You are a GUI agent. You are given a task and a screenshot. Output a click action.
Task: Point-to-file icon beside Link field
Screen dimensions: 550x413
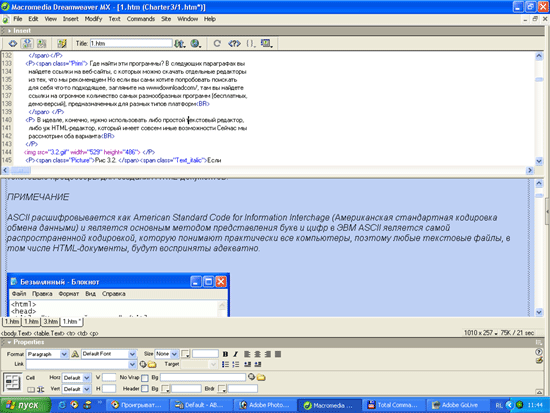(x=143, y=365)
